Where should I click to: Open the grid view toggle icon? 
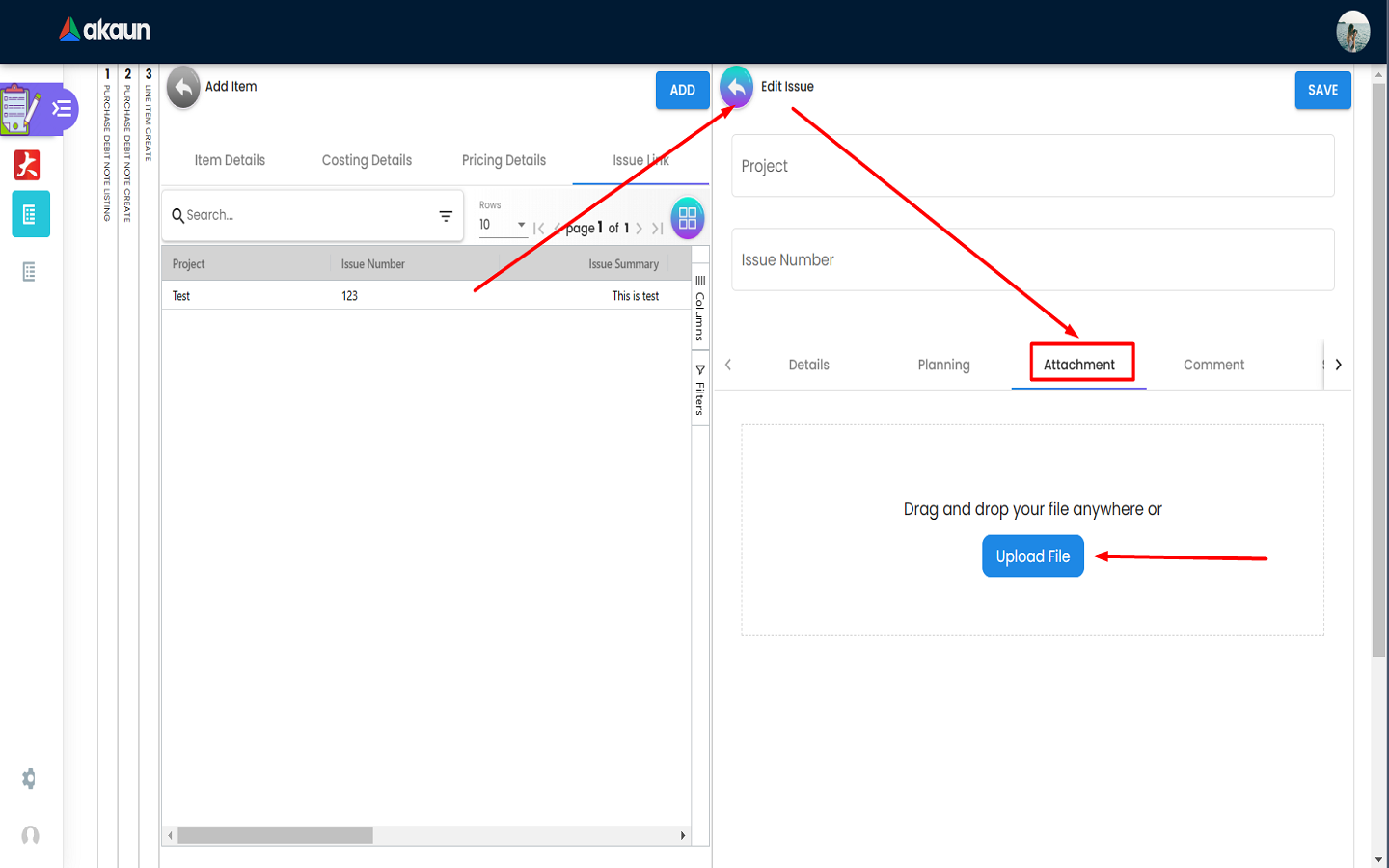(687, 219)
